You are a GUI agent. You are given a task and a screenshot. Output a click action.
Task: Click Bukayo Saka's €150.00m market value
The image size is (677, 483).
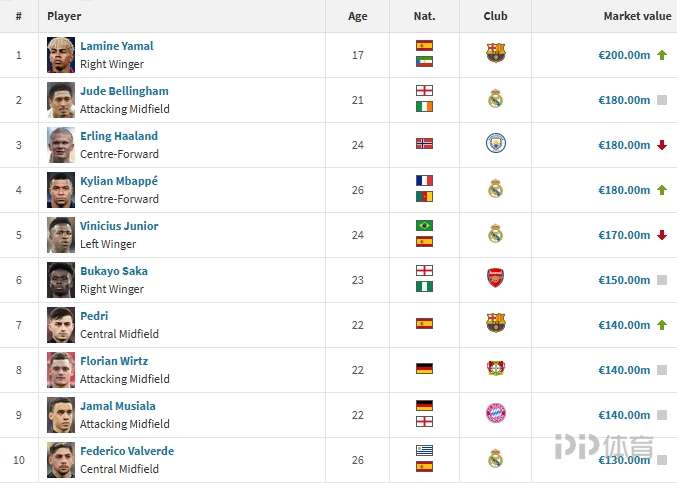pyautogui.click(x=624, y=280)
